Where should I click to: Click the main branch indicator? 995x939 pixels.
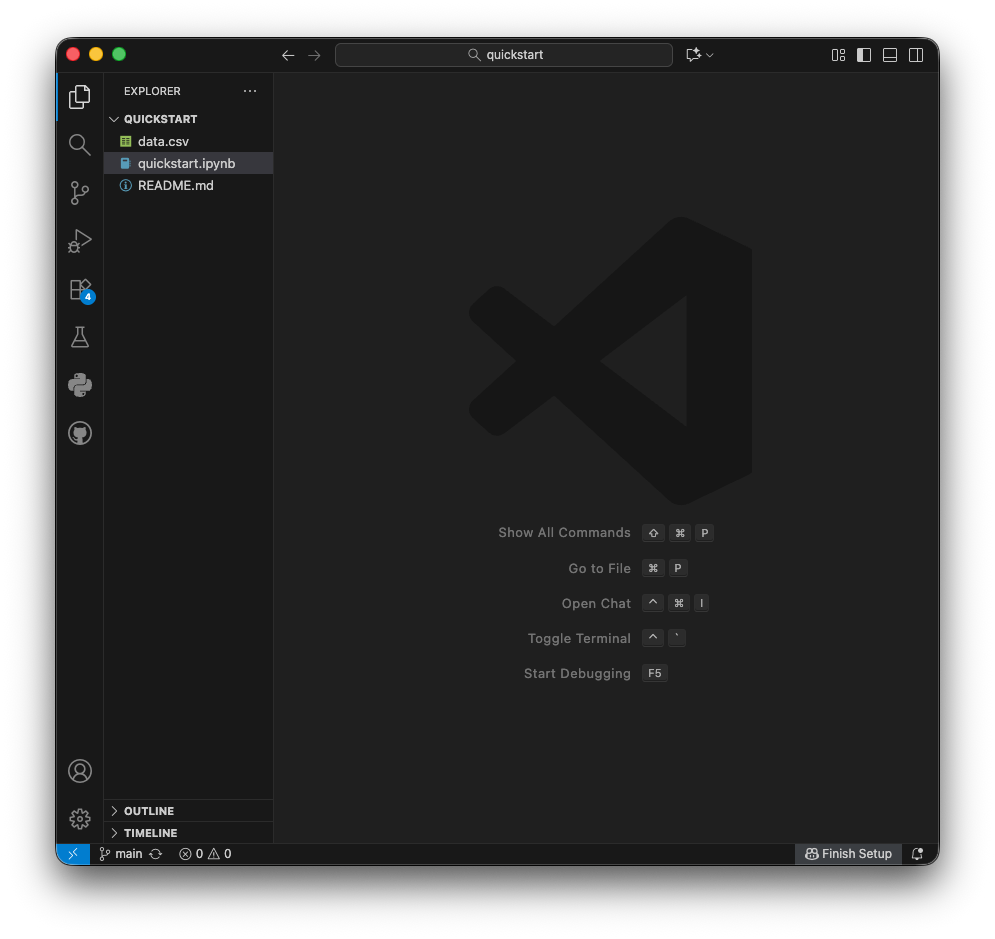pos(120,853)
